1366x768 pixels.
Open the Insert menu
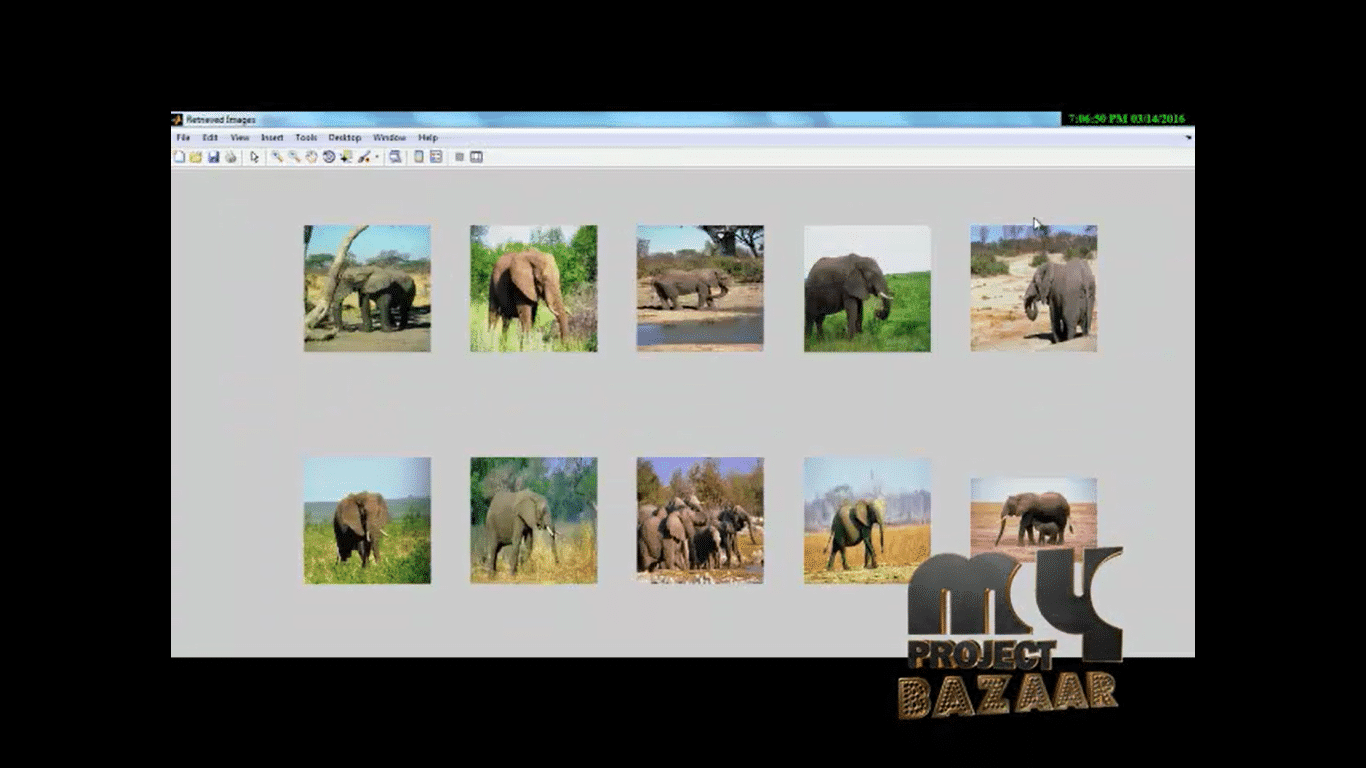pyautogui.click(x=272, y=137)
